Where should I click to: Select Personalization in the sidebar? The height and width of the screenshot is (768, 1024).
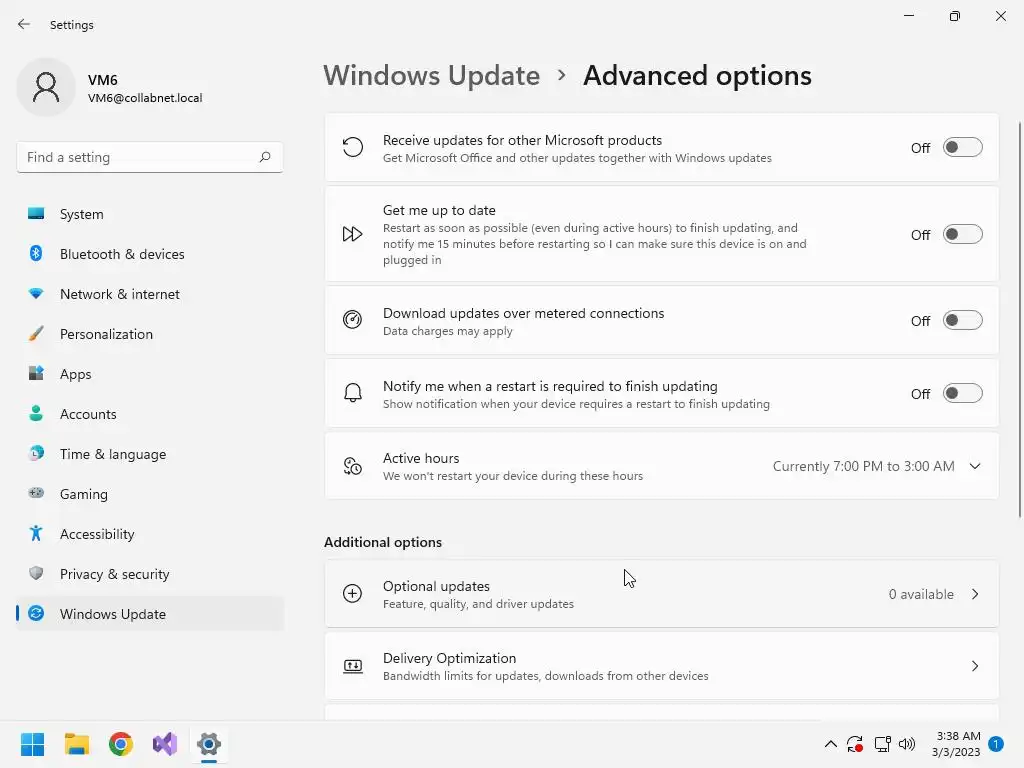[150, 334]
